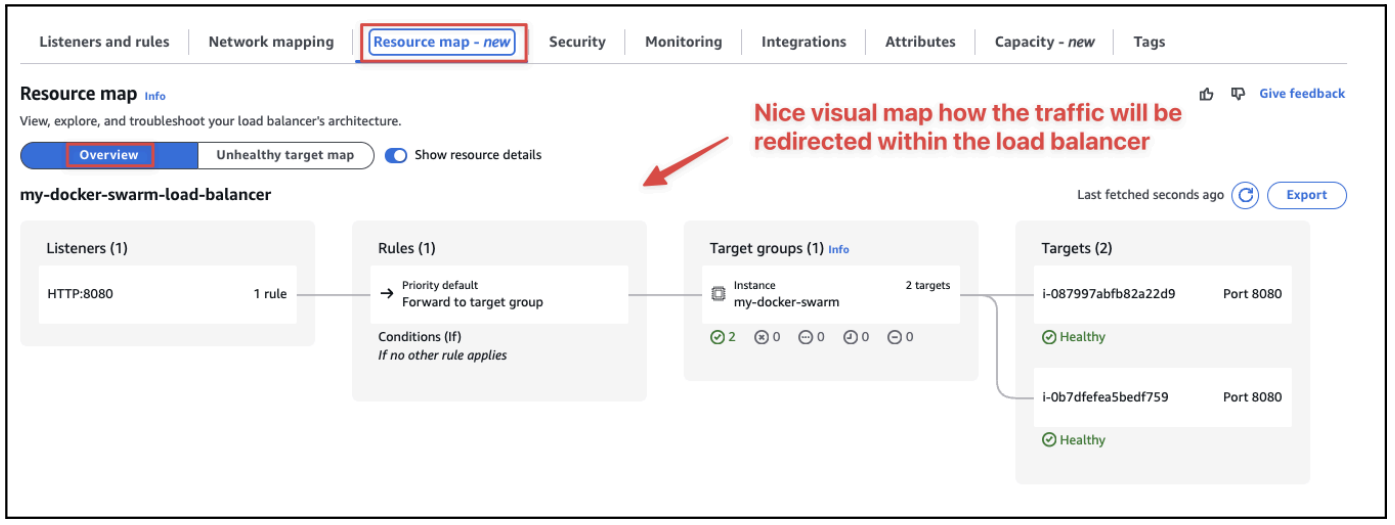
Task: Toggle Show resource details switch
Action: 396,155
